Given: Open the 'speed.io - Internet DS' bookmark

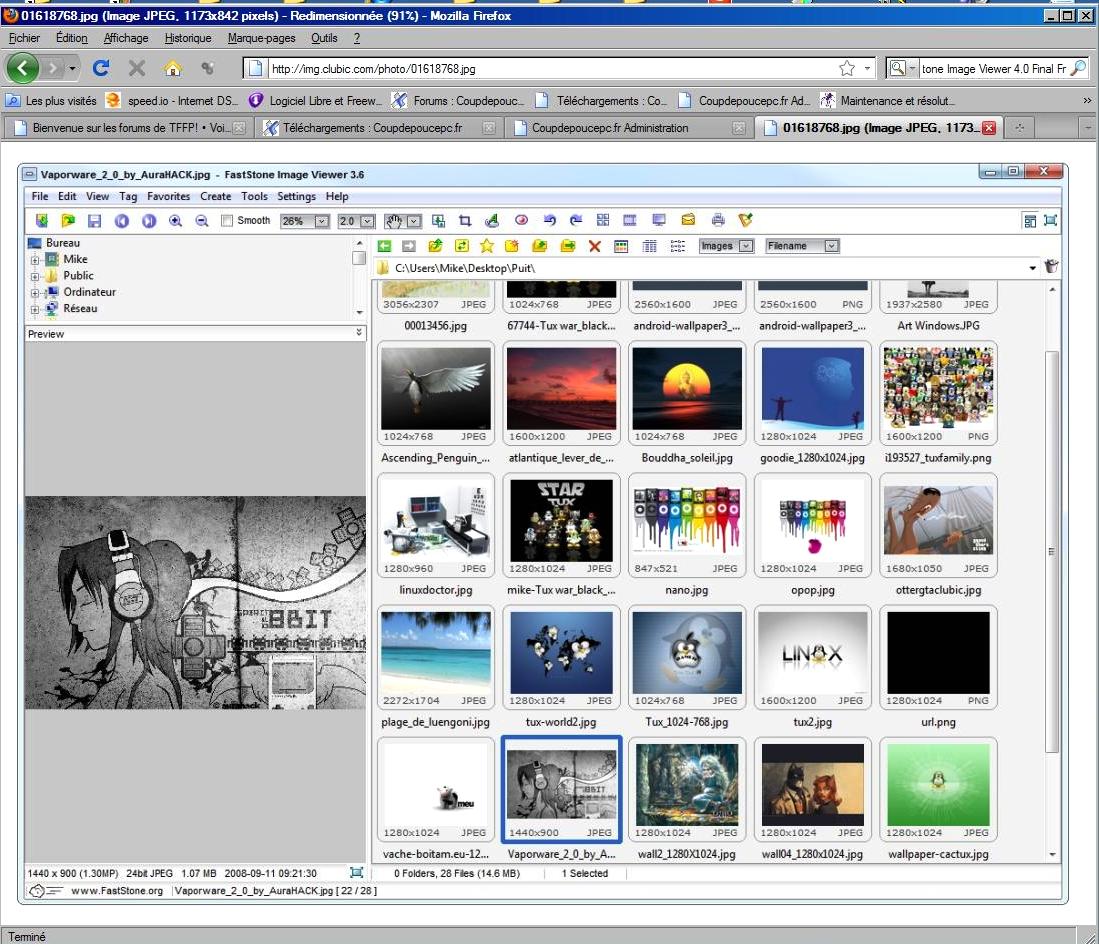Looking at the screenshot, I should click(172, 101).
